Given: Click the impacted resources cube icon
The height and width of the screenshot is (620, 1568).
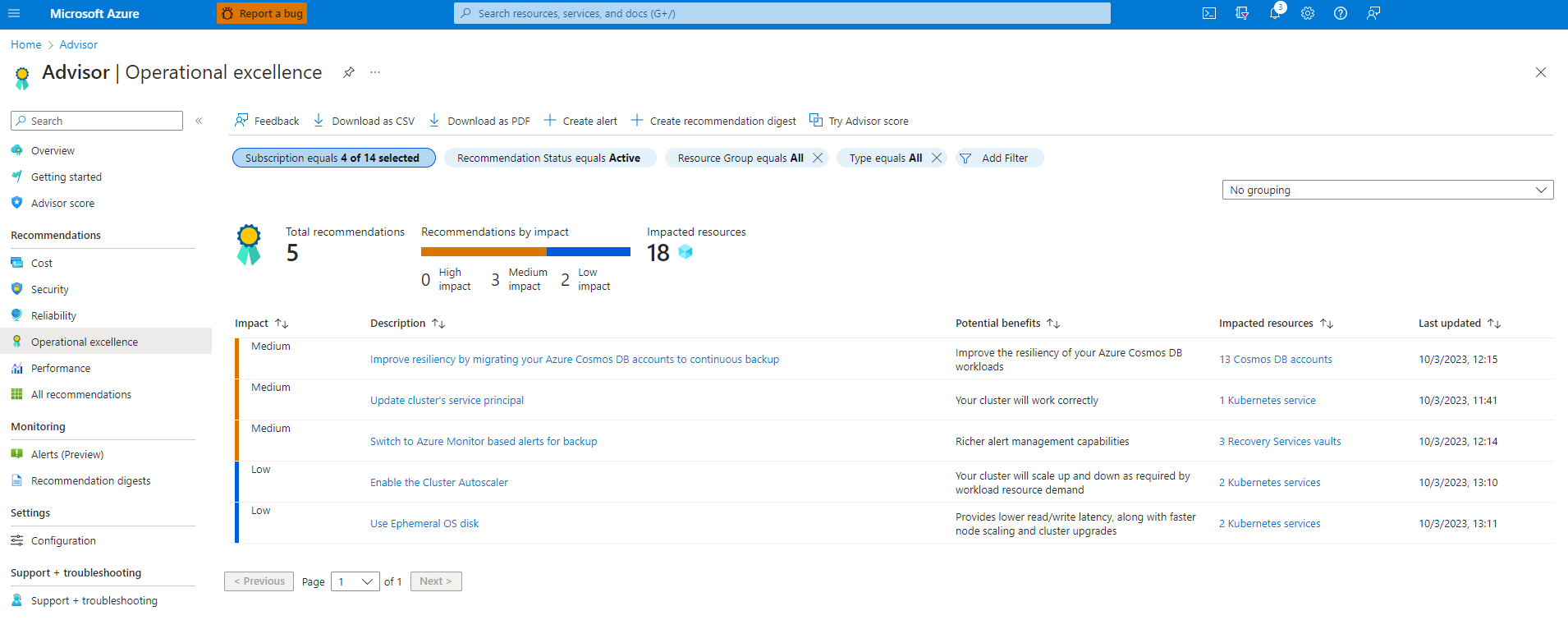Looking at the screenshot, I should coord(685,252).
